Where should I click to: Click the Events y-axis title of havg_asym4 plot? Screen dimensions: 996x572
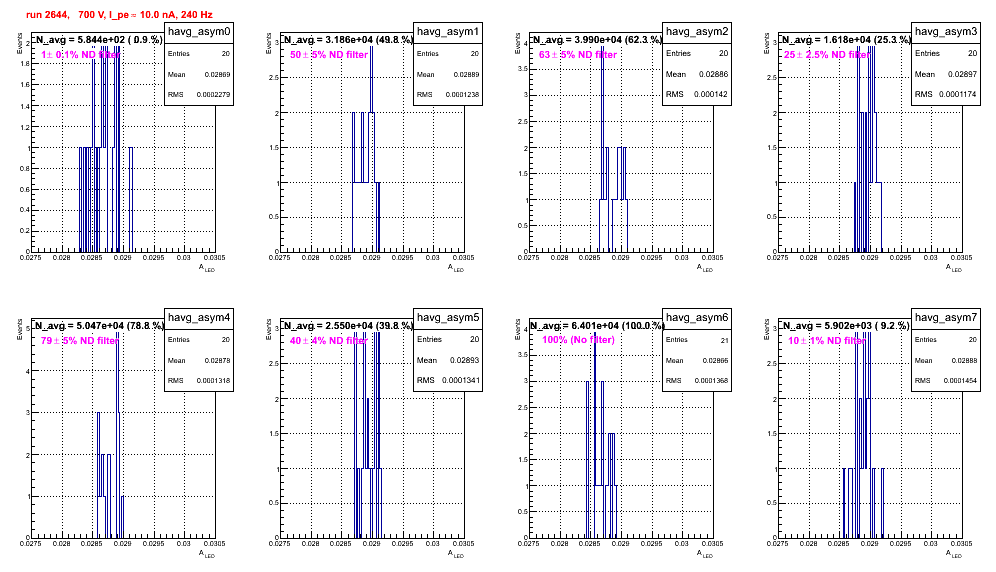(x=20, y=329)
